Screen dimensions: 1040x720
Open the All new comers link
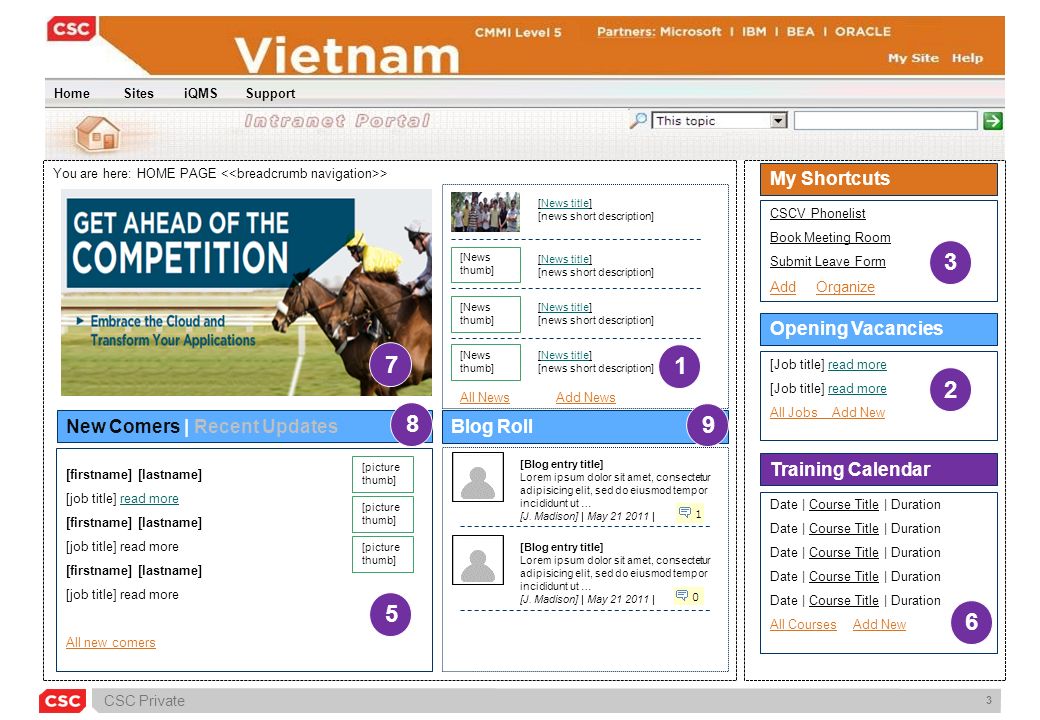click(111, 642)
